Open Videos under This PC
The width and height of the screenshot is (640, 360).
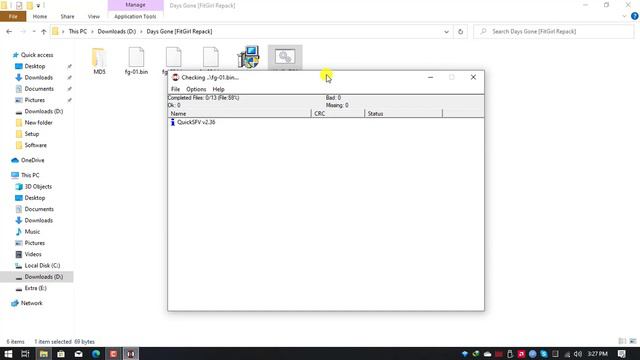click(33, 254)
